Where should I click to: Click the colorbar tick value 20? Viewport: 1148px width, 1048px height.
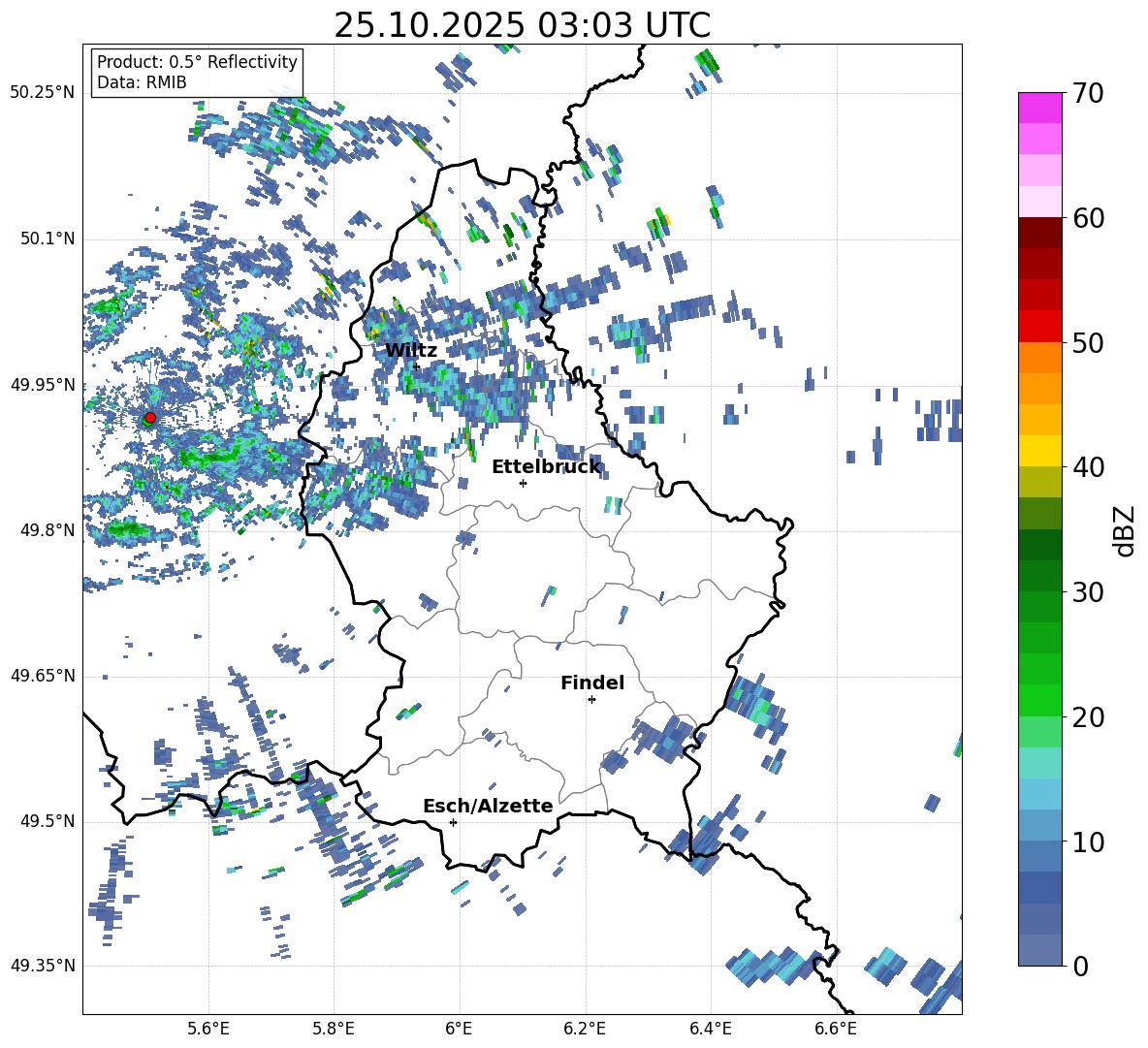[1088, 717]
